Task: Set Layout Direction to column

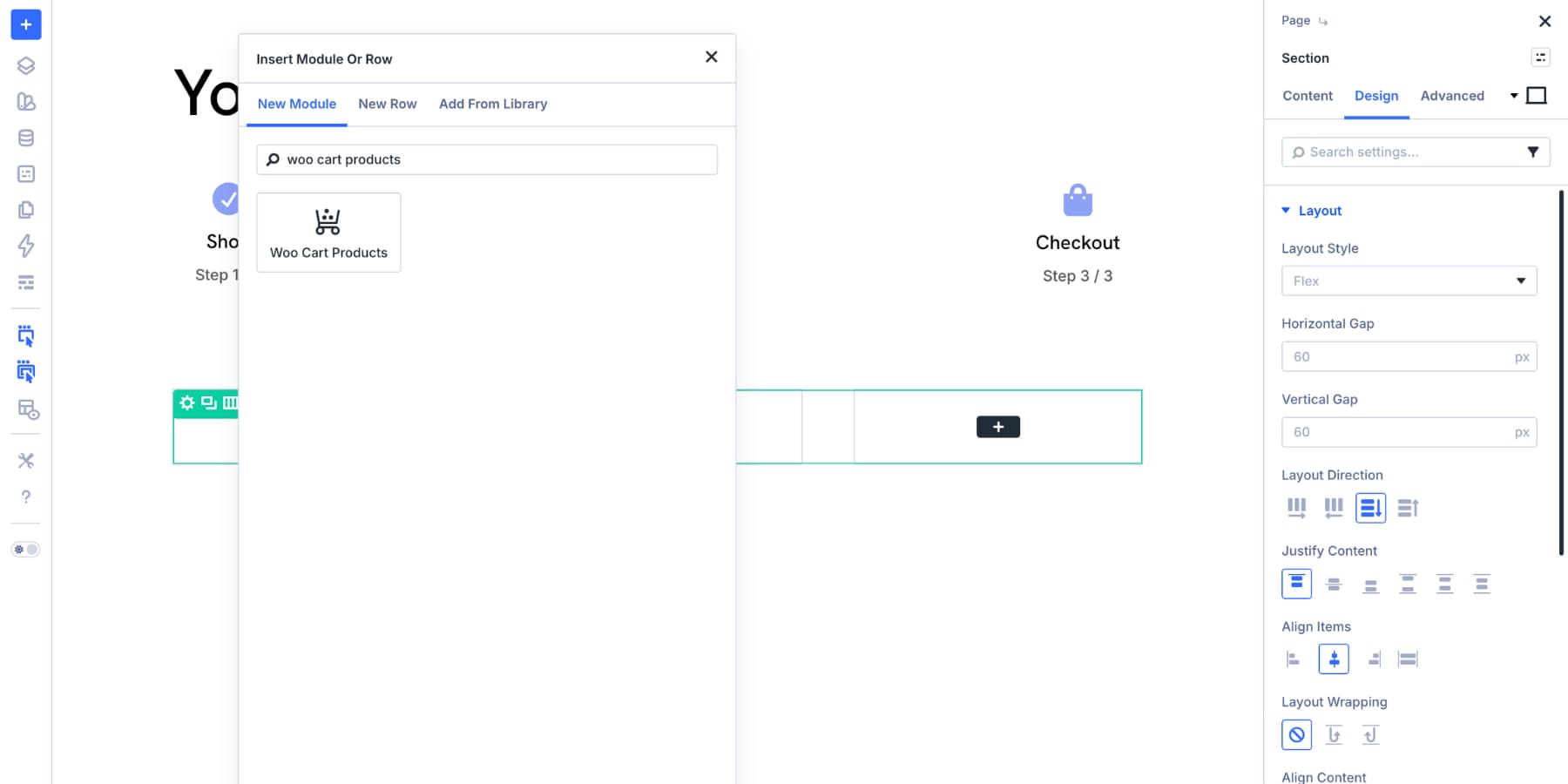Action: click(x=1370, y=508)
